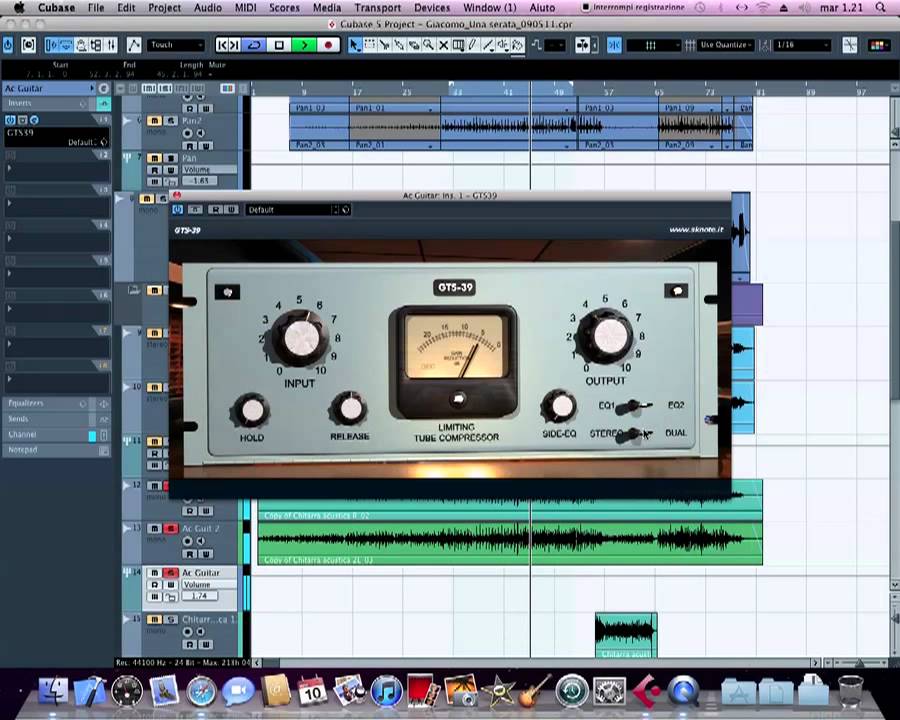
Task: Open the grid type dropdown
Action: point(654,45)
